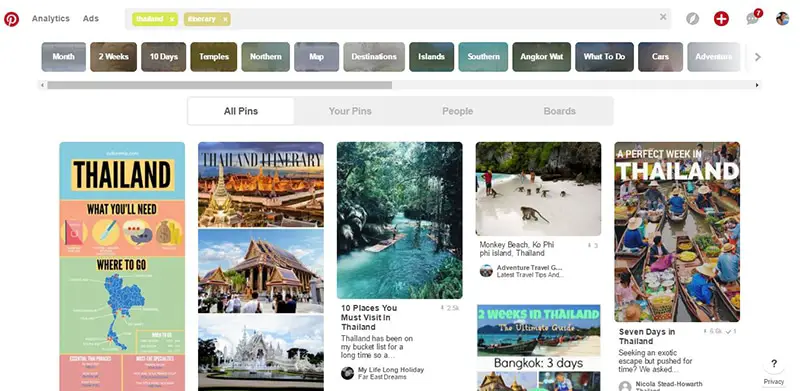Pick the Cars filter chip
The image size is (800, 391).
tap(660, 57)
